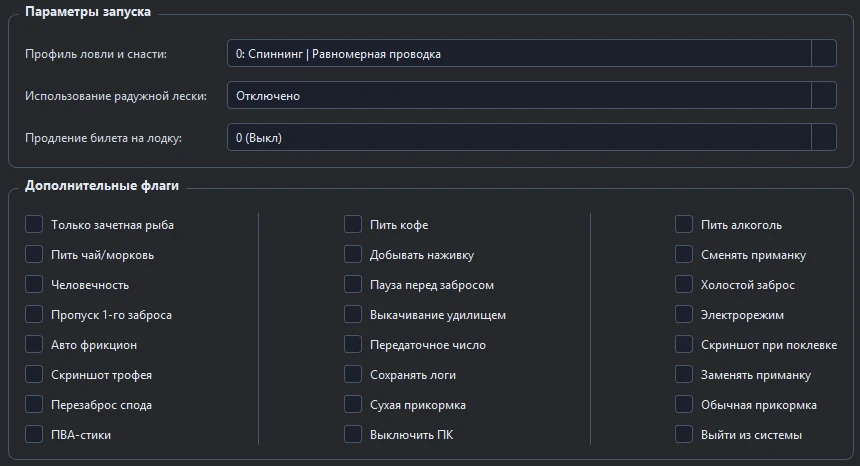This screenshot has width=860, height=466.
Task: Click the 'Дополнительные флаги' group title
Action: point(102,185)
